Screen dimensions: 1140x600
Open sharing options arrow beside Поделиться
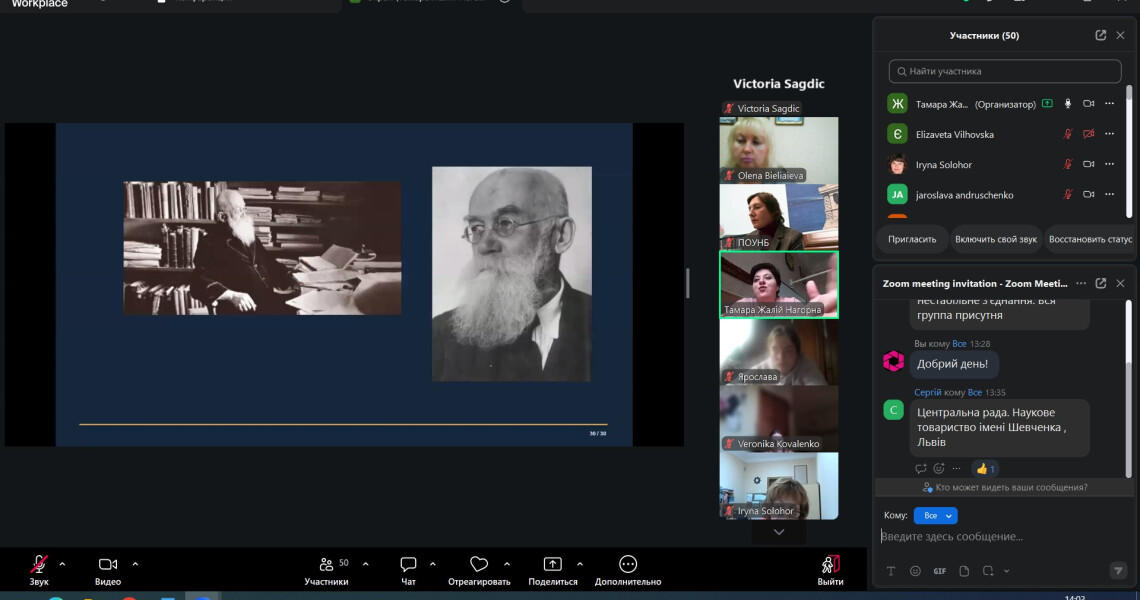(579, 564)
